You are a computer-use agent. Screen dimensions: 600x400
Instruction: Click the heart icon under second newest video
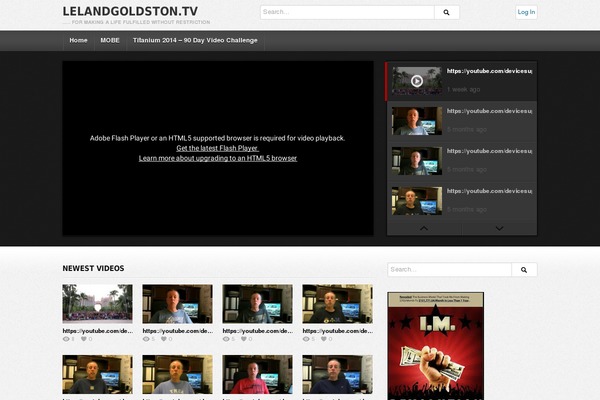point(163,339)
